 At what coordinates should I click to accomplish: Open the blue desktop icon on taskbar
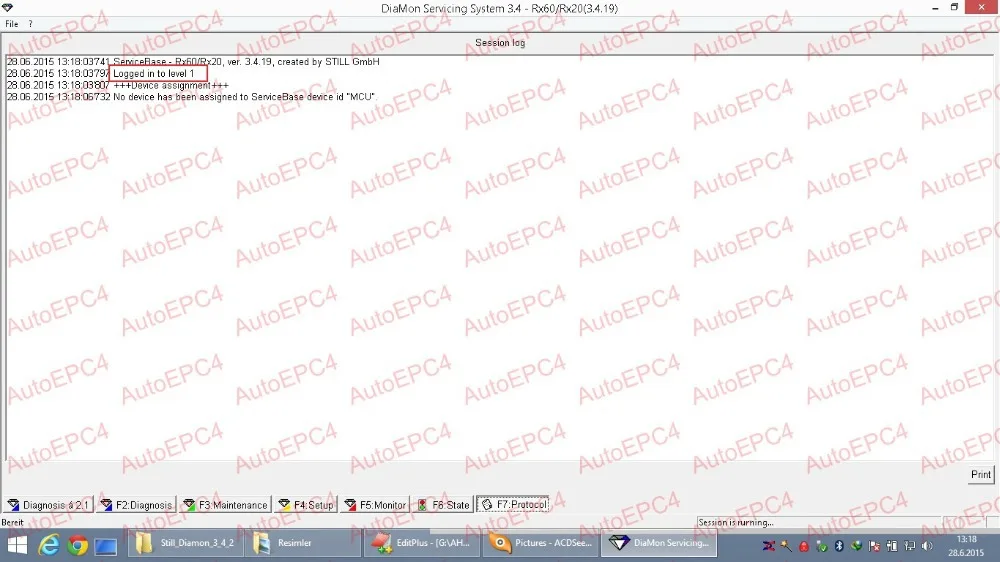coord(106,546)
